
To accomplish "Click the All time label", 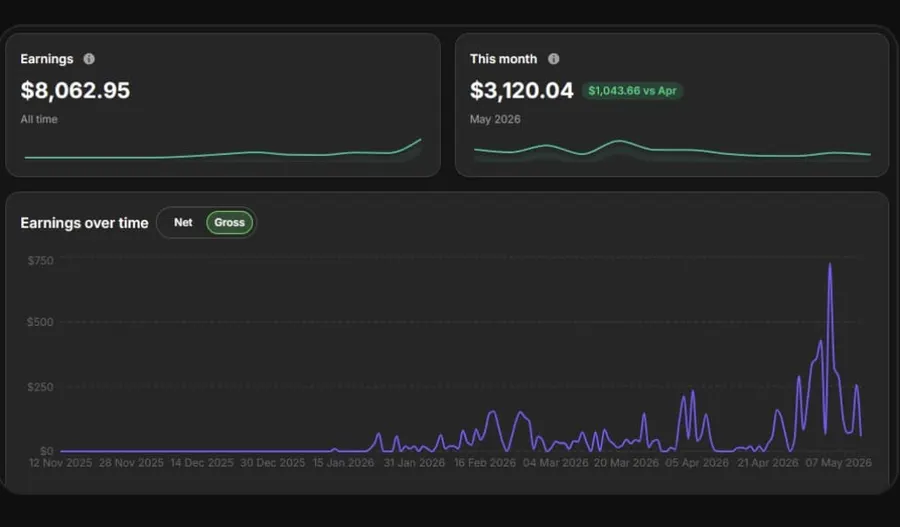I will (x=39, y=119).
